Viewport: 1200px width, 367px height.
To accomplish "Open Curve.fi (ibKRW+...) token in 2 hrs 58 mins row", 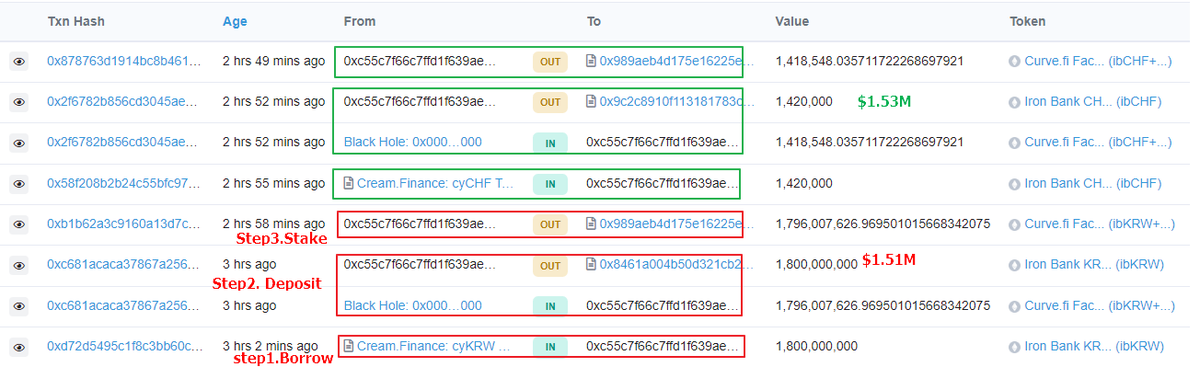I will tap(1099, 224).
